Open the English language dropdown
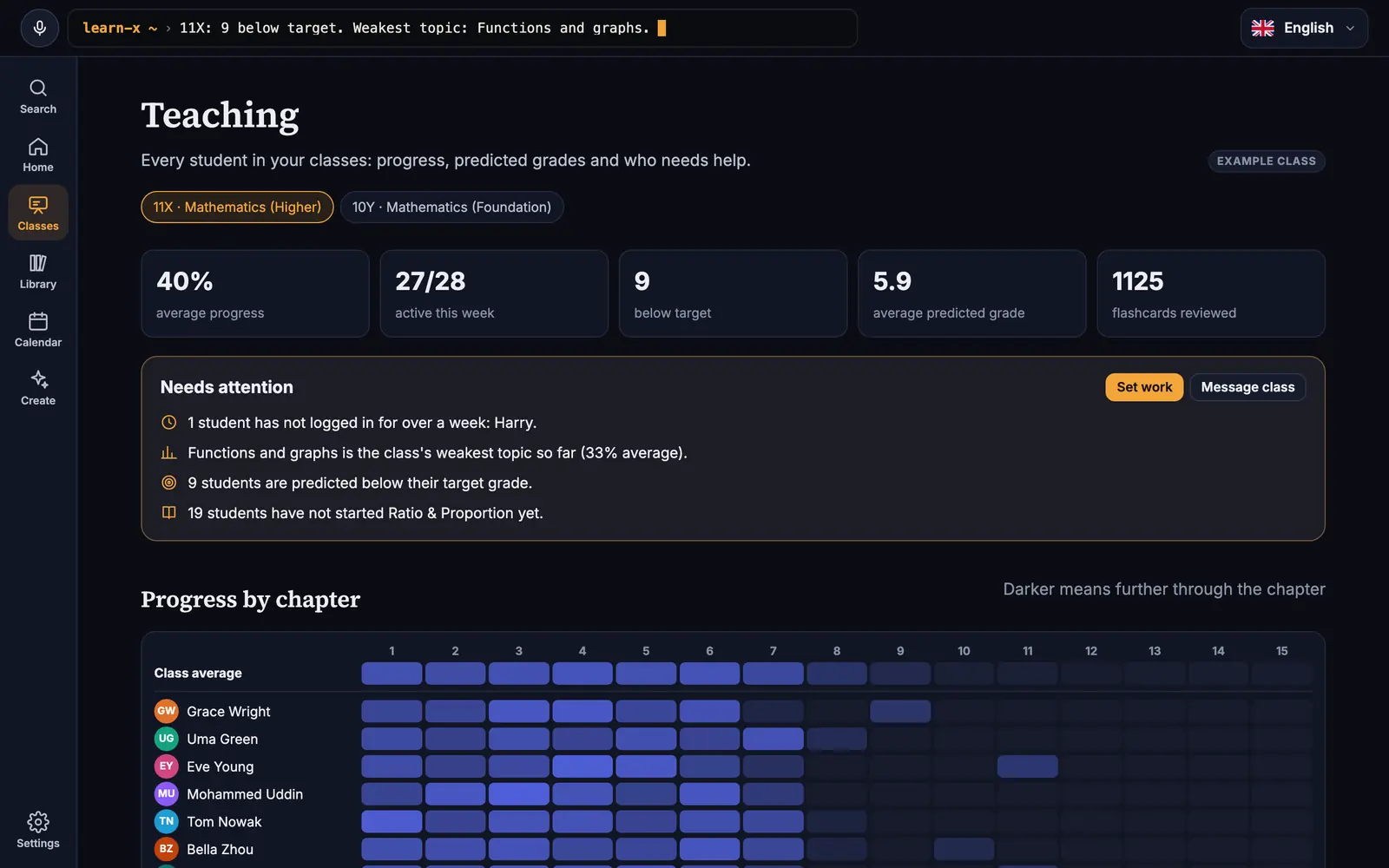1389x868 pixels. point(1304,28)
